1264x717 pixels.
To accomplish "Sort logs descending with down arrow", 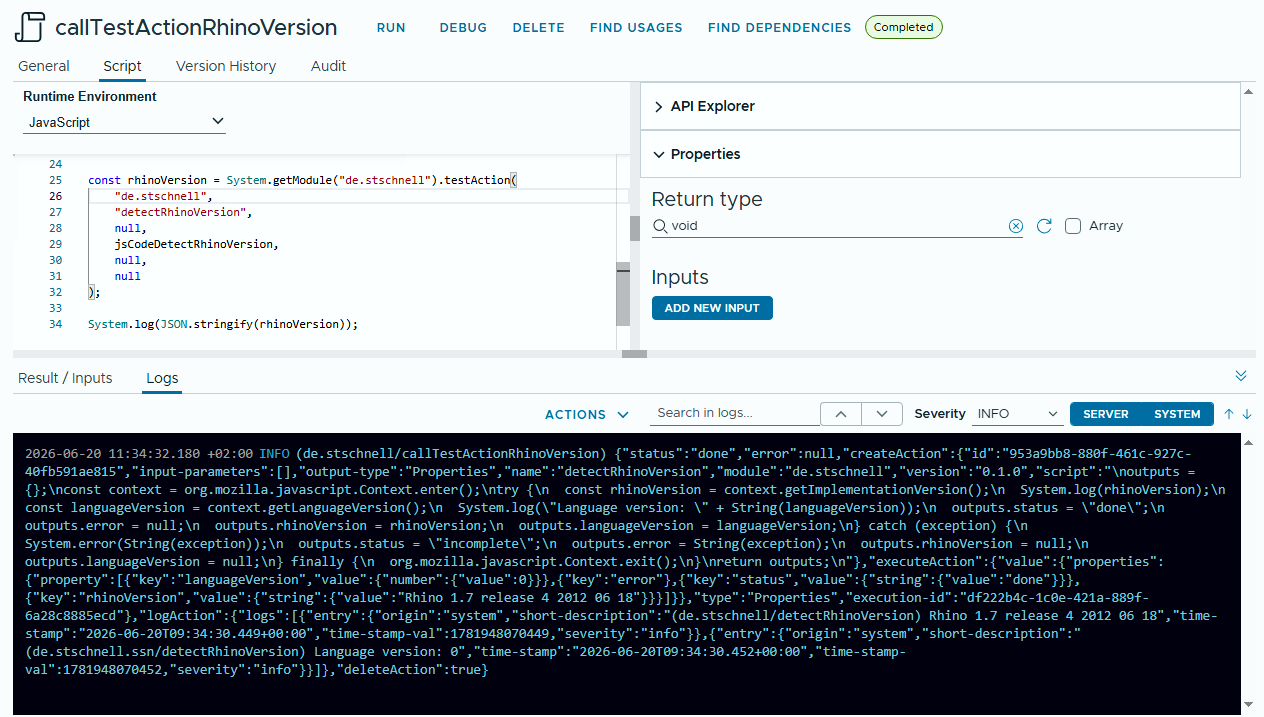I will [x=1247, y=414].
